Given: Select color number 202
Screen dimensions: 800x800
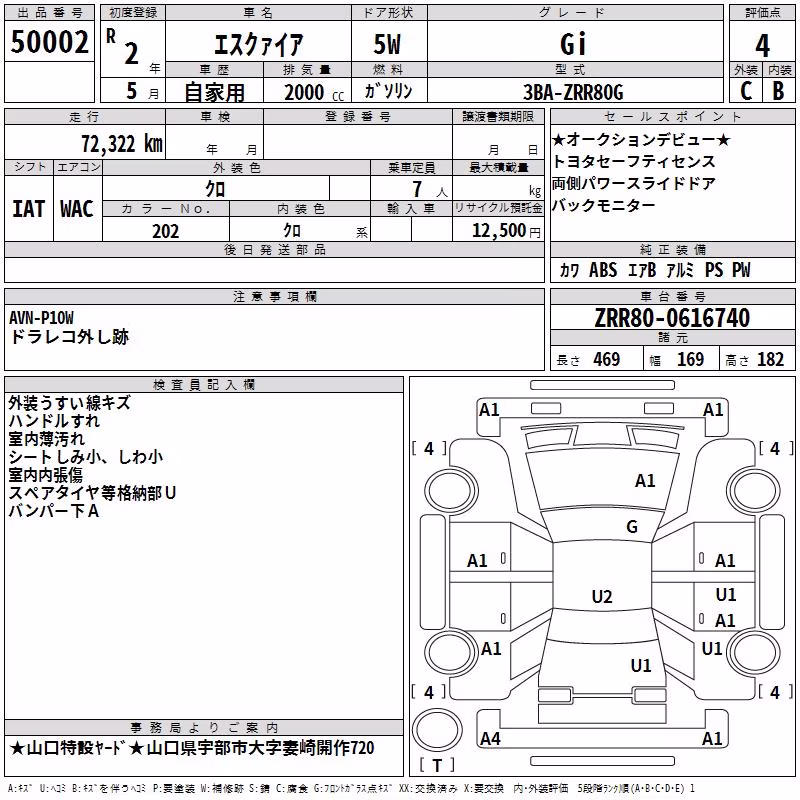Looking at the screenshot, I should click(x=165, y=231).
